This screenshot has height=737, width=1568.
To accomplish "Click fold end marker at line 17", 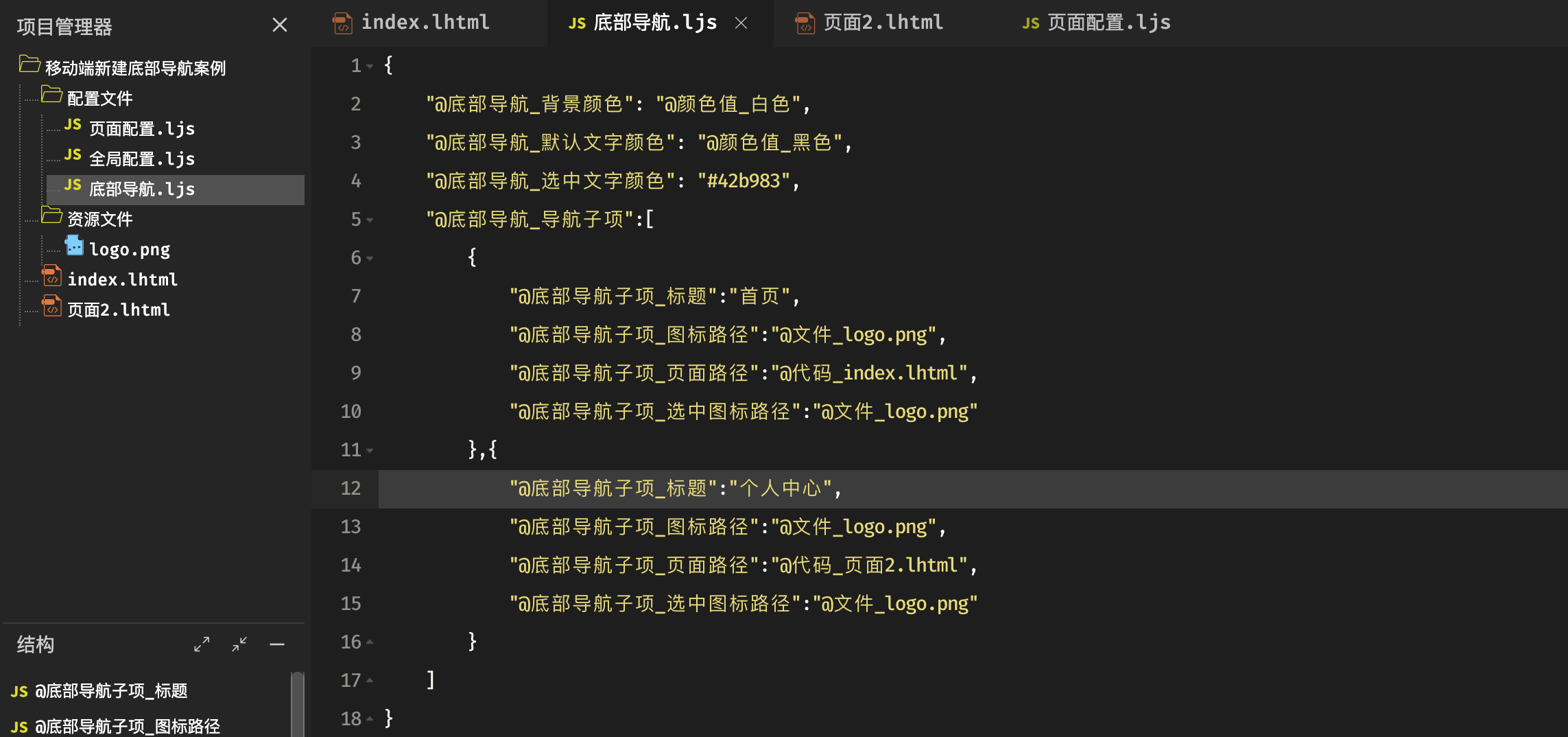I will point(370,681).
